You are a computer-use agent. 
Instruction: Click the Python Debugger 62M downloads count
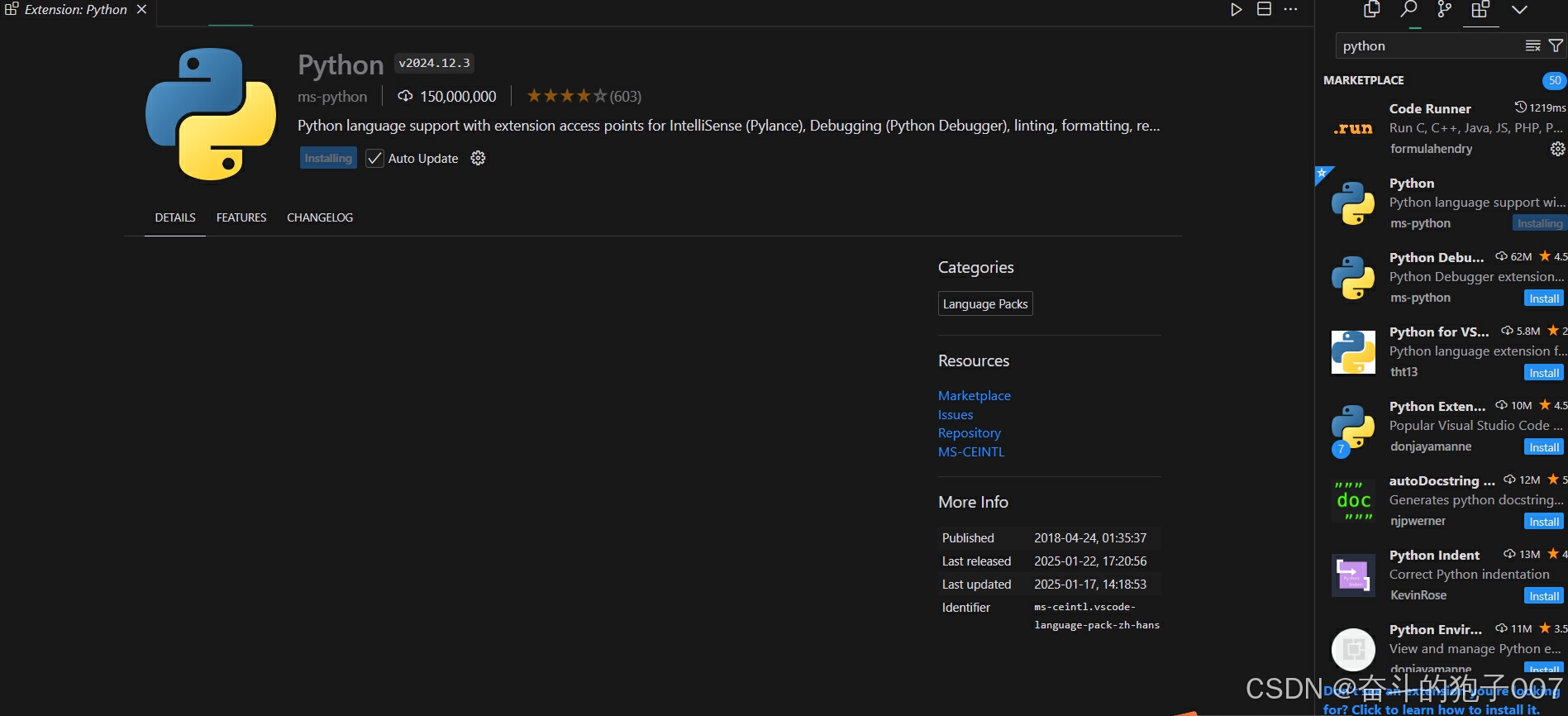click(1513, 256)
